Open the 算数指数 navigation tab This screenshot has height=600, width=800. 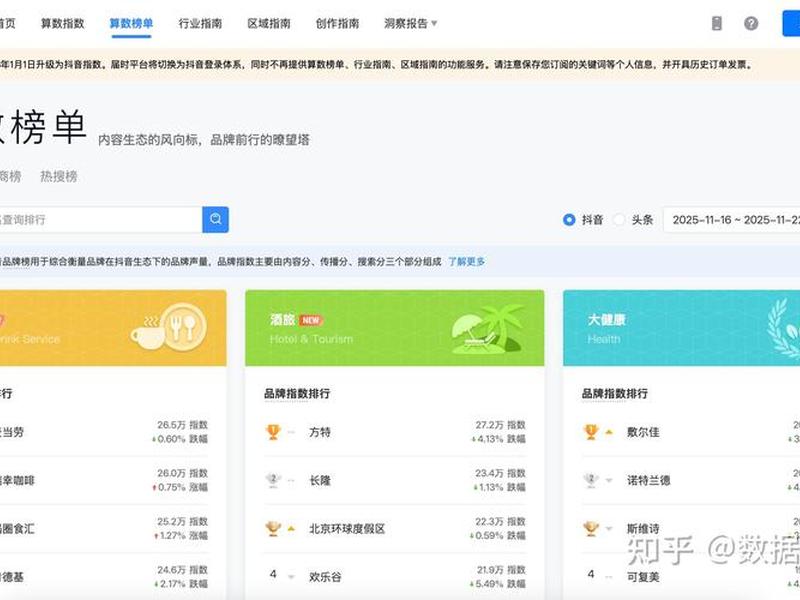tap(62, 23)
